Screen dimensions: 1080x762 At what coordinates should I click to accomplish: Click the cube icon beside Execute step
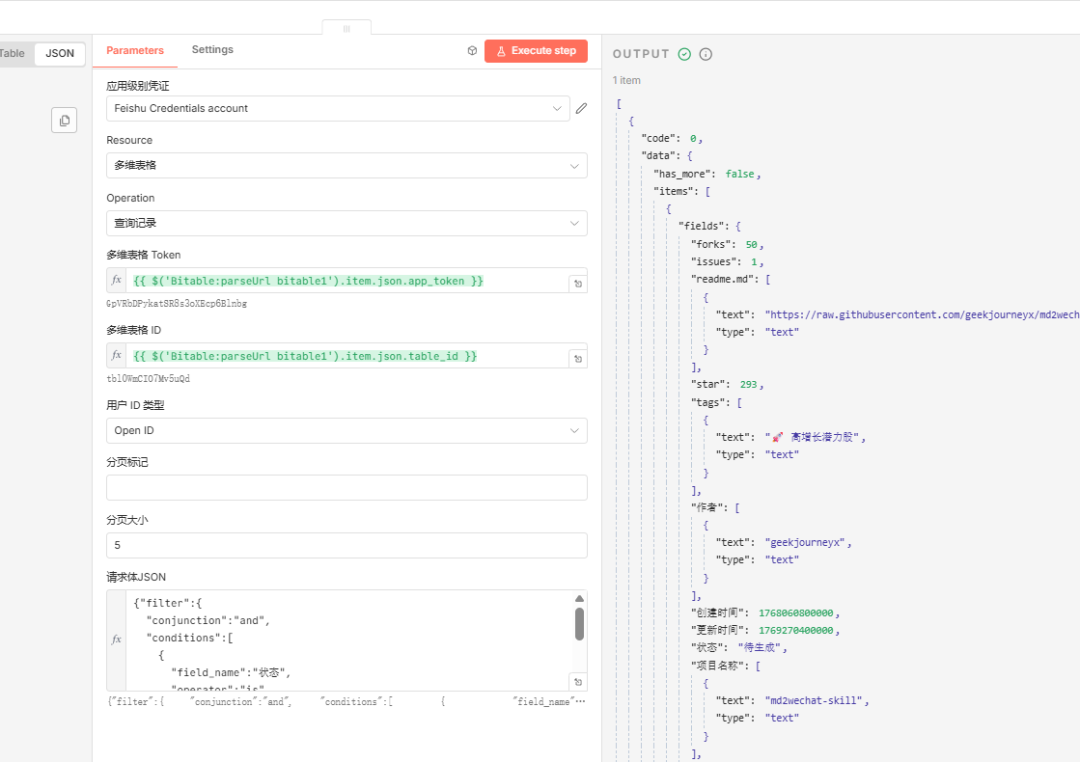pos(472,51)
